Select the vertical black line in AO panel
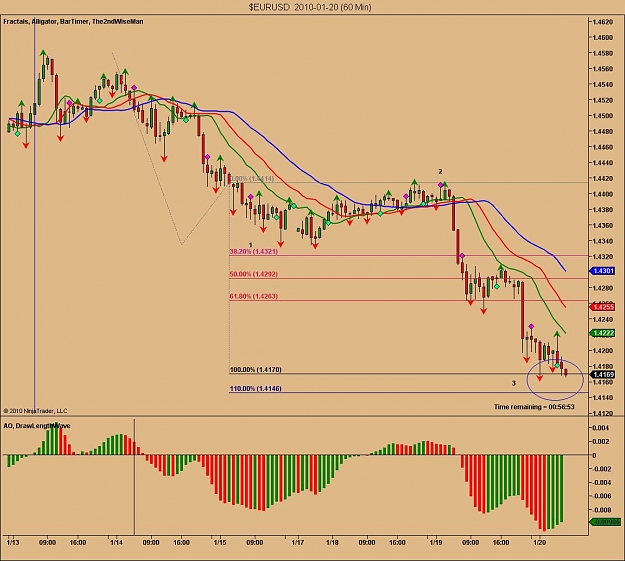The width and height of the screenshot is (625, 561). click(134, 476)
